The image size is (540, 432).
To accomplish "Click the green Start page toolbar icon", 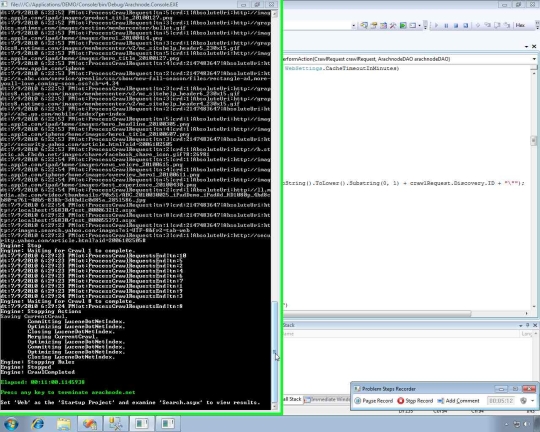I will (x=403, y=25).
